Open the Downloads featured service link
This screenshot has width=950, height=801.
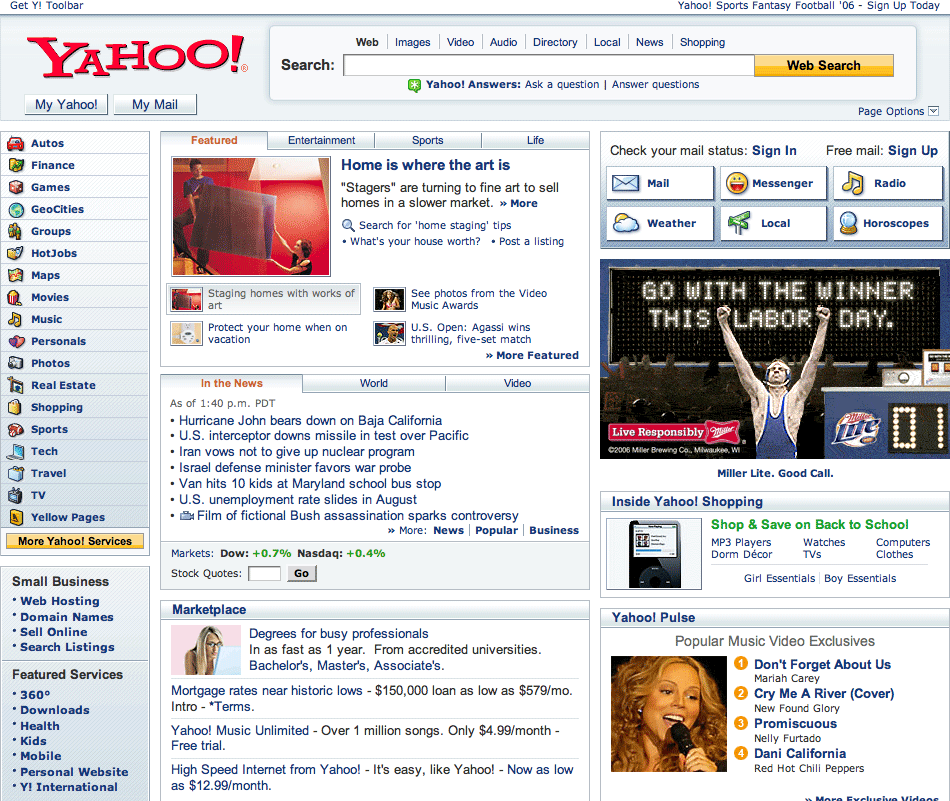[55, 710]
